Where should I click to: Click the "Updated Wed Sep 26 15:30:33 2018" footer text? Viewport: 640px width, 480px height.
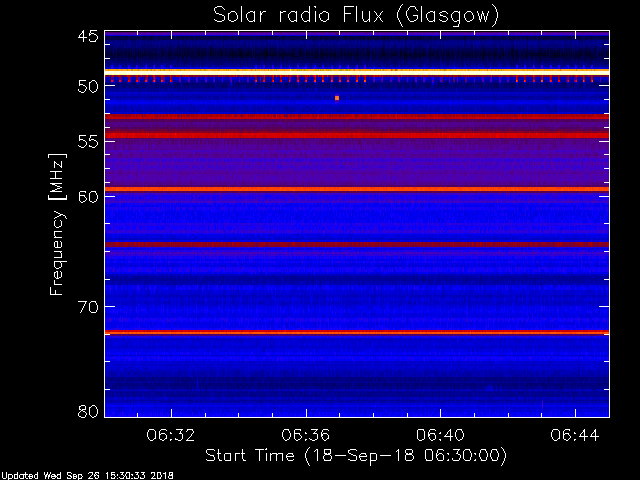87,476
